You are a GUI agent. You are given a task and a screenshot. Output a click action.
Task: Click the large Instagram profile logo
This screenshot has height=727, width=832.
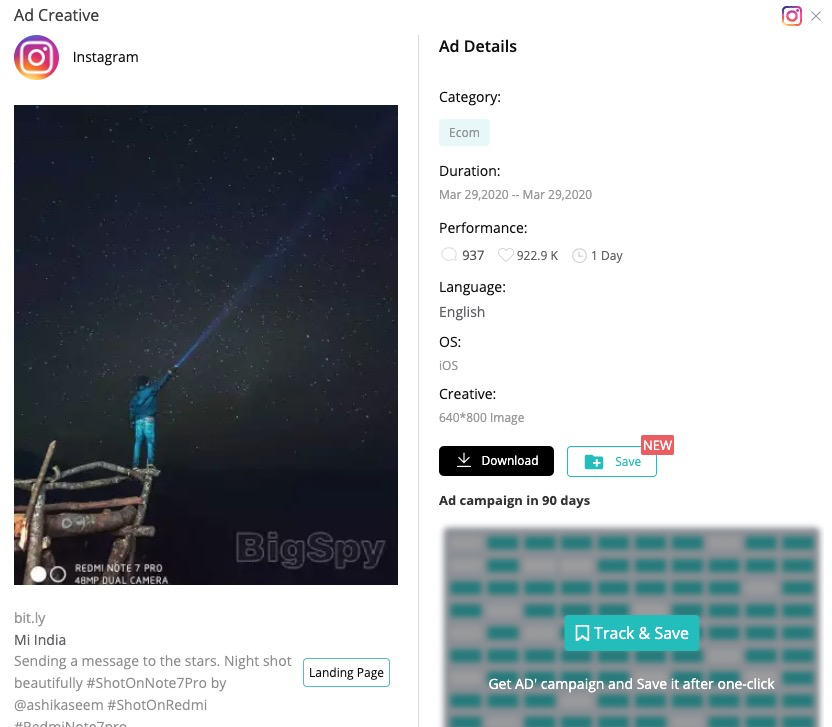coord(36,57)
